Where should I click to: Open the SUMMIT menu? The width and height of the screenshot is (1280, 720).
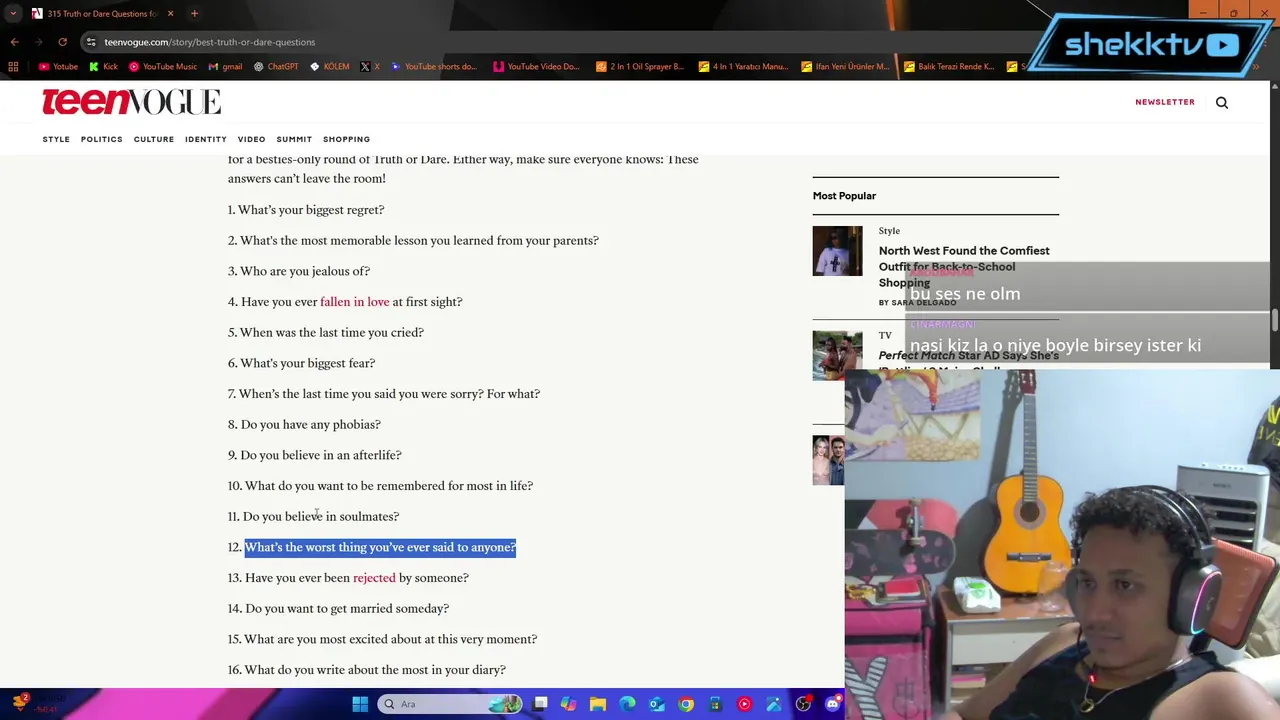point(294,139)
